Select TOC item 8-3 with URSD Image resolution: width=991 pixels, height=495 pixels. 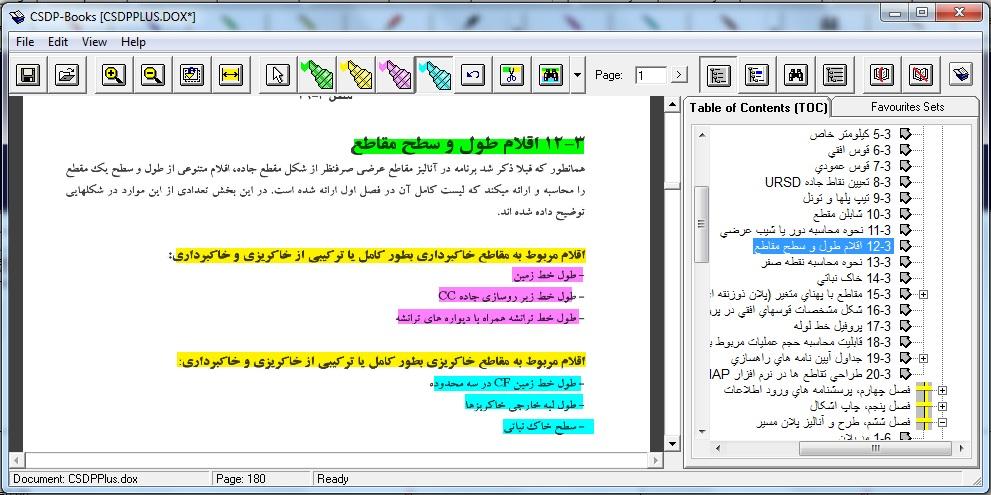point(828,182)
